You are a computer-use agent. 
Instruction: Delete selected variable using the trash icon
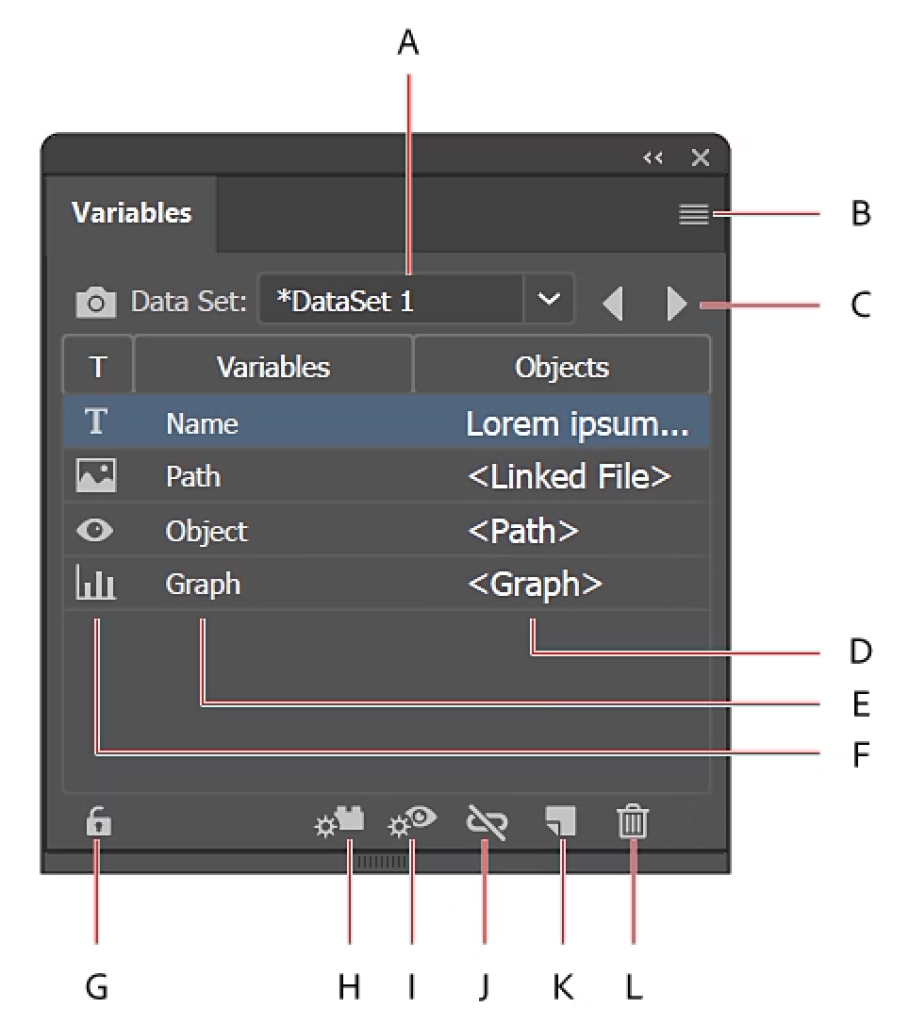pyautogui.click(x=633, y=822)
